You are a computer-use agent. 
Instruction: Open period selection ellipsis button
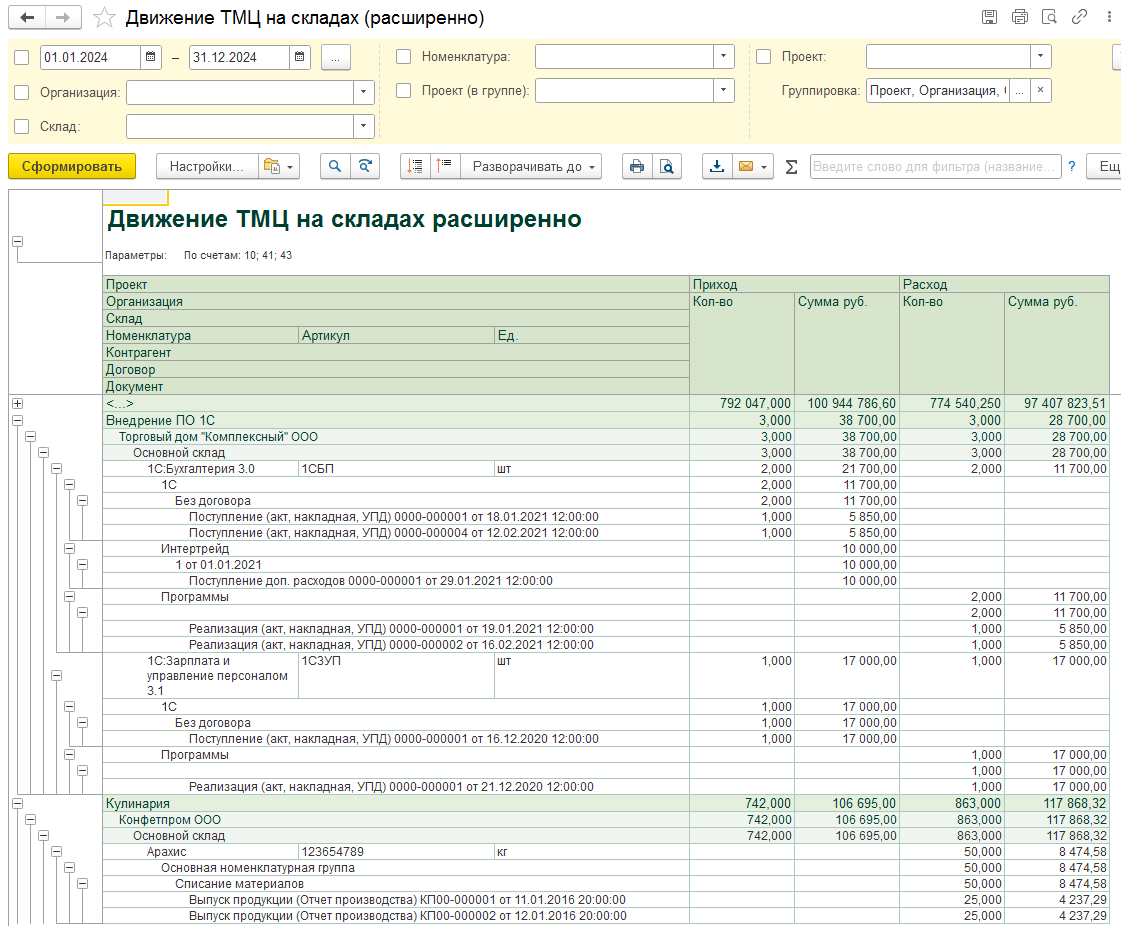pyautogui.click(x=335, y=57)
